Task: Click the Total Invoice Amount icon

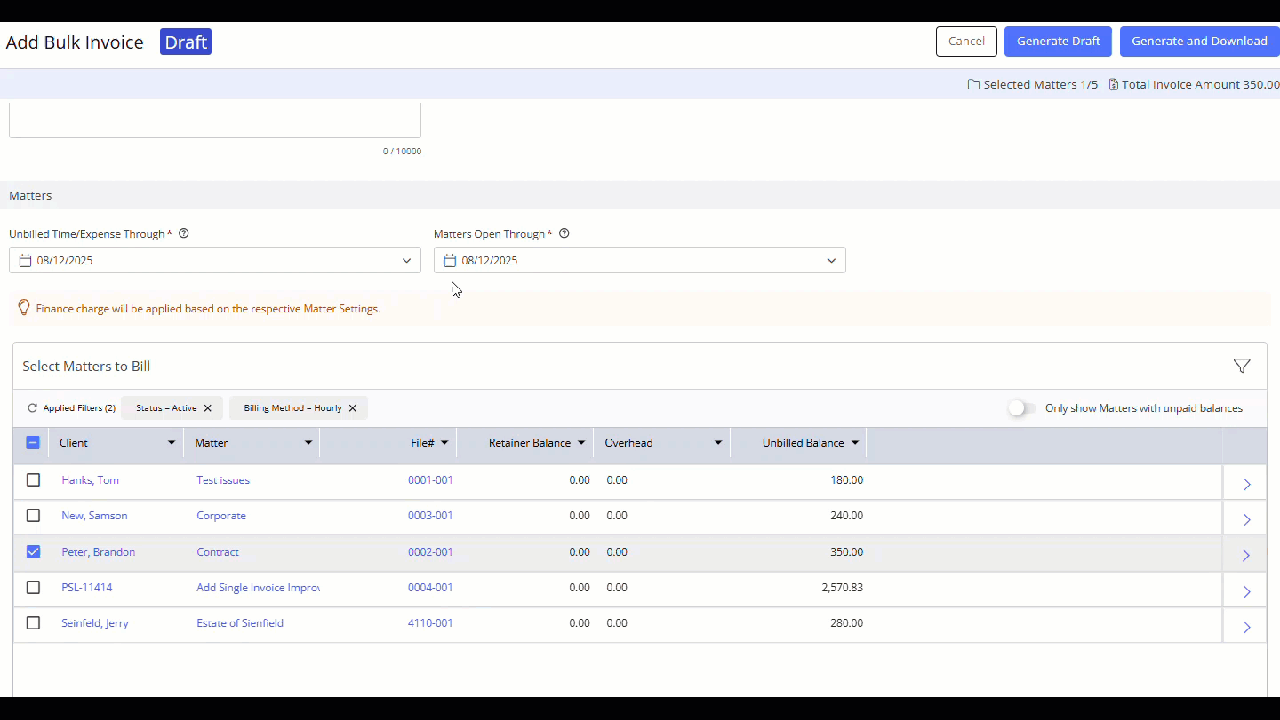Action: [1113, 85]
